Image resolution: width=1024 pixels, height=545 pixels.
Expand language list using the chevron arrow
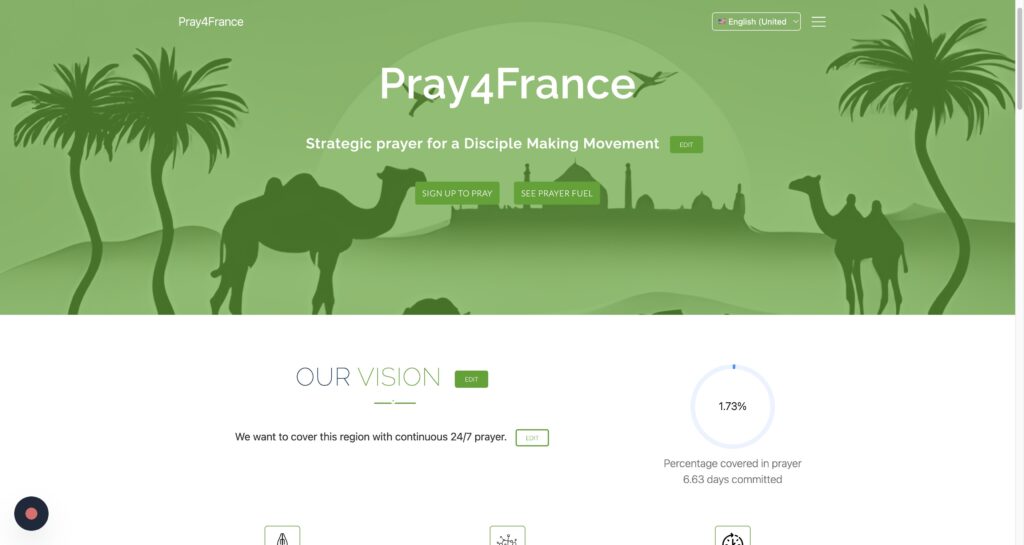coord(795,22)
